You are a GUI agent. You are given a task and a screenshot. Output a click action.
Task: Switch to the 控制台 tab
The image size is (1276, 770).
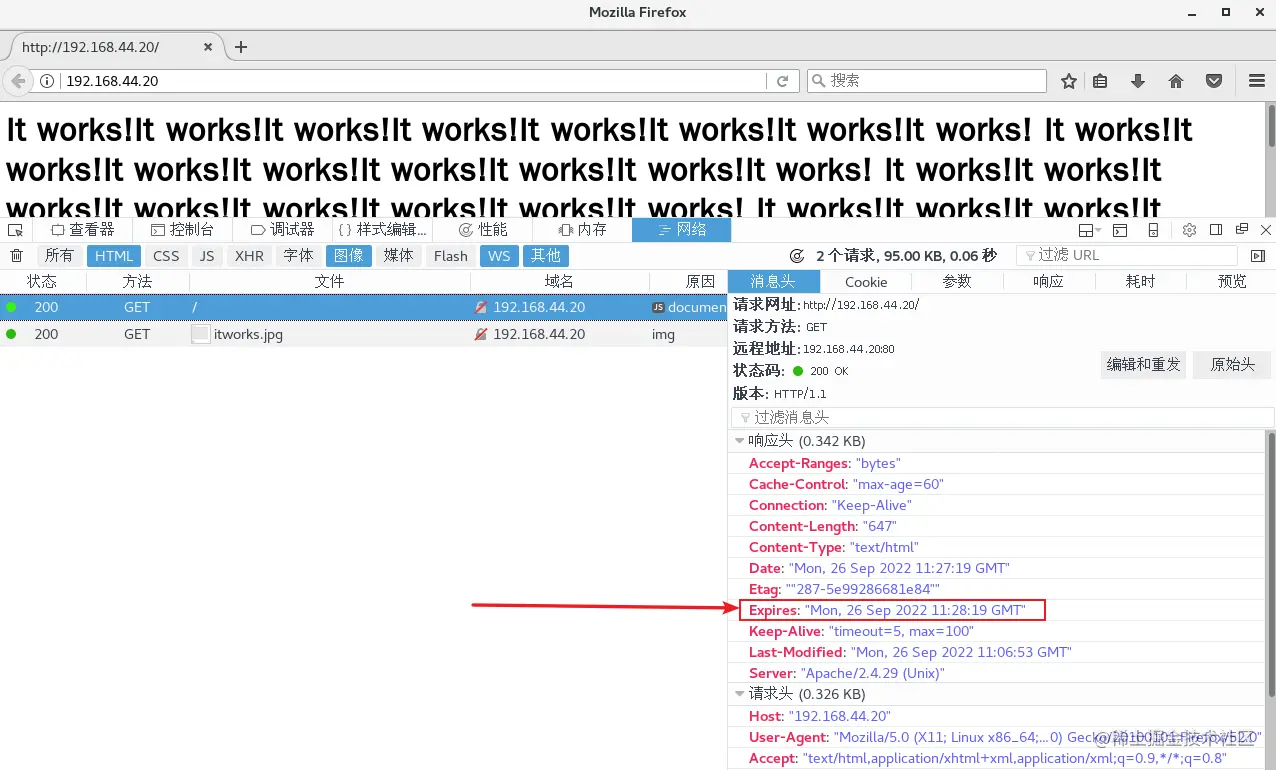tap(181, 230)
